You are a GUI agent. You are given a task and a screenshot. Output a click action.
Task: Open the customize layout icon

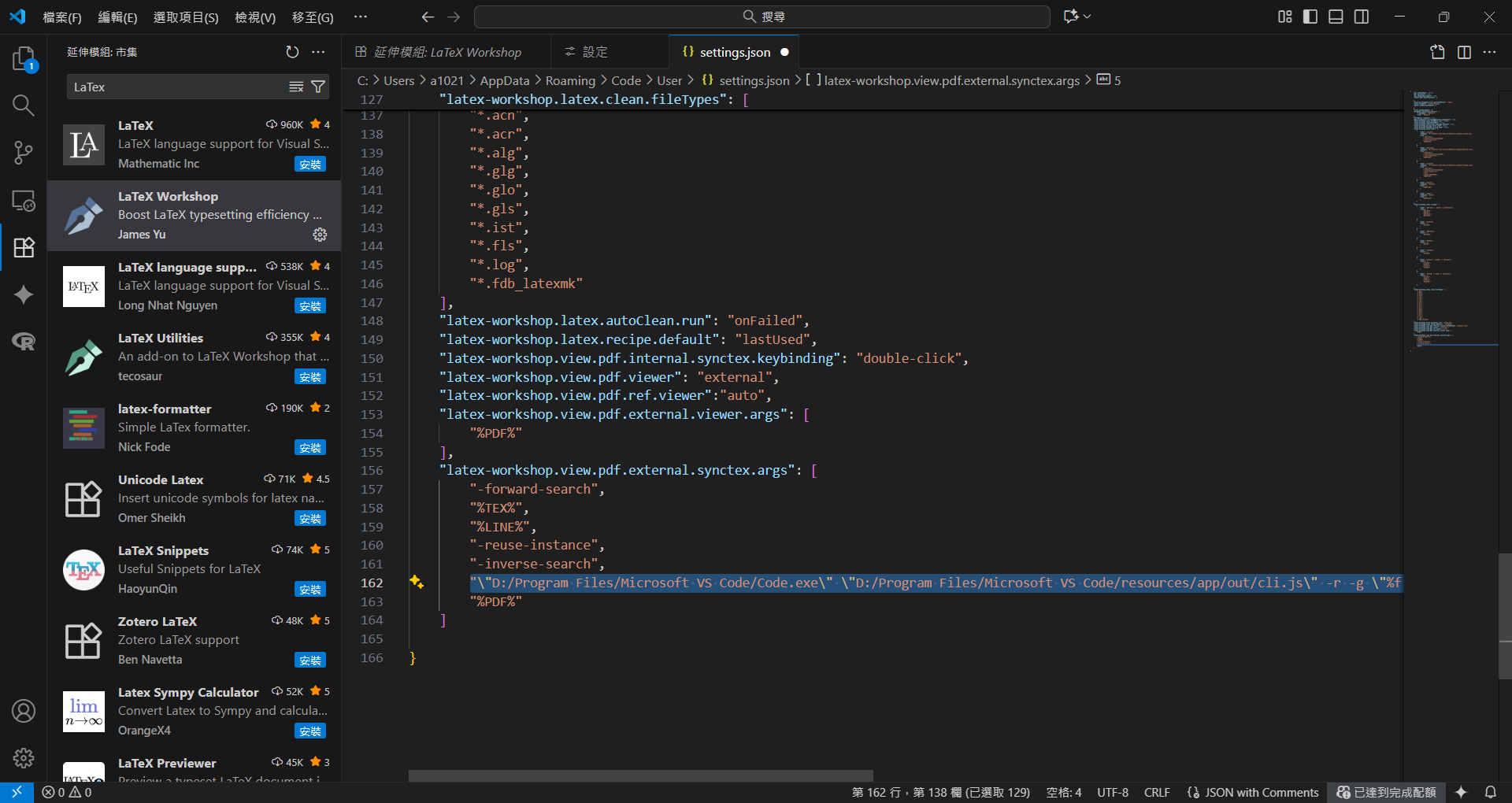click(1285, 17)
